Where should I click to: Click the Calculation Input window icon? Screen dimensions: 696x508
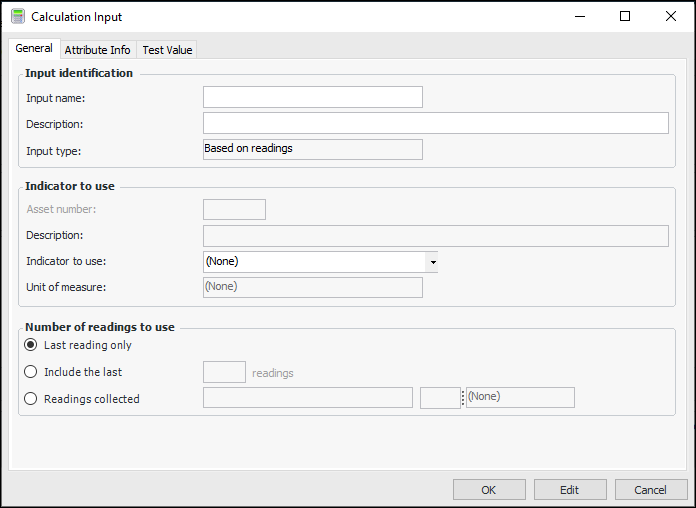point(17,17)
